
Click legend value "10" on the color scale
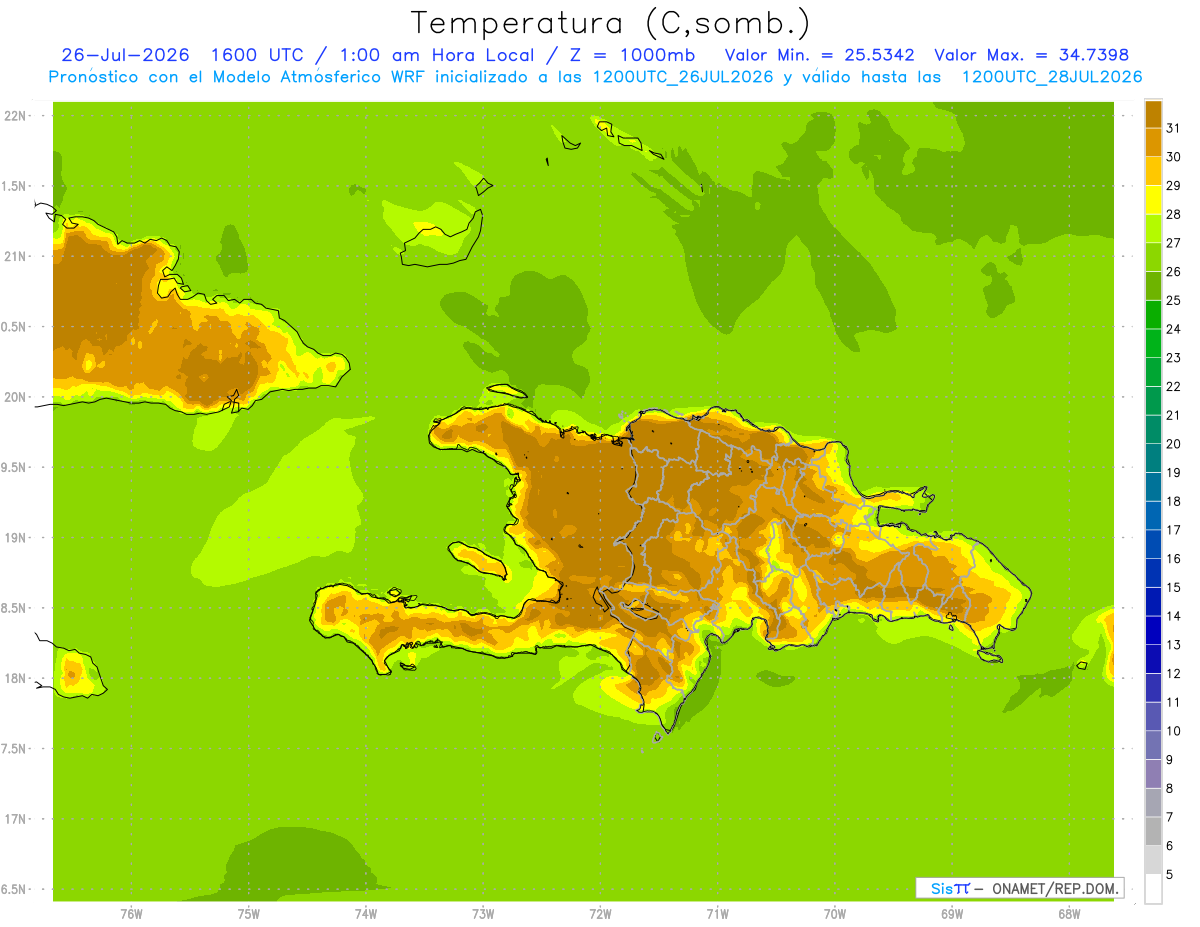click(x=1174, y=731)
